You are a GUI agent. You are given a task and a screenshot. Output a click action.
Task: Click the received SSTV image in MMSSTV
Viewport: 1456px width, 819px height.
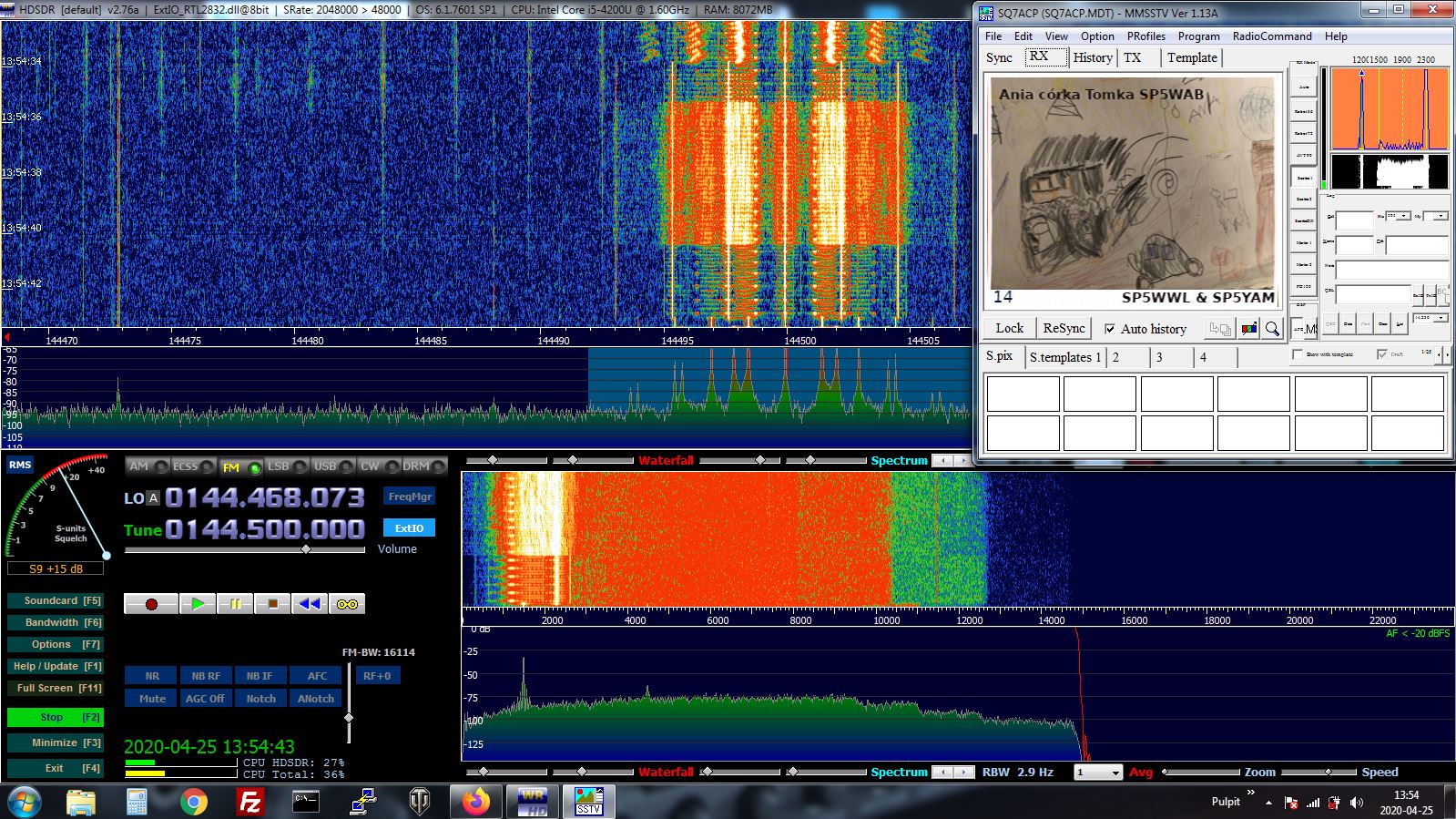(x=1133, y=191)
